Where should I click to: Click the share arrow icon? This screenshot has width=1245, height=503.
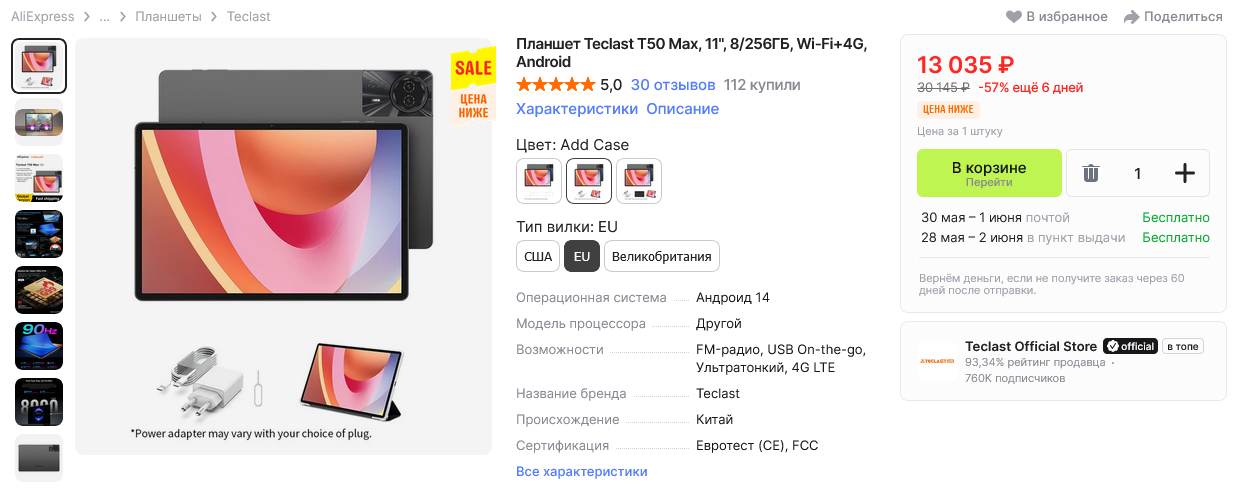tap(1132, 17)
